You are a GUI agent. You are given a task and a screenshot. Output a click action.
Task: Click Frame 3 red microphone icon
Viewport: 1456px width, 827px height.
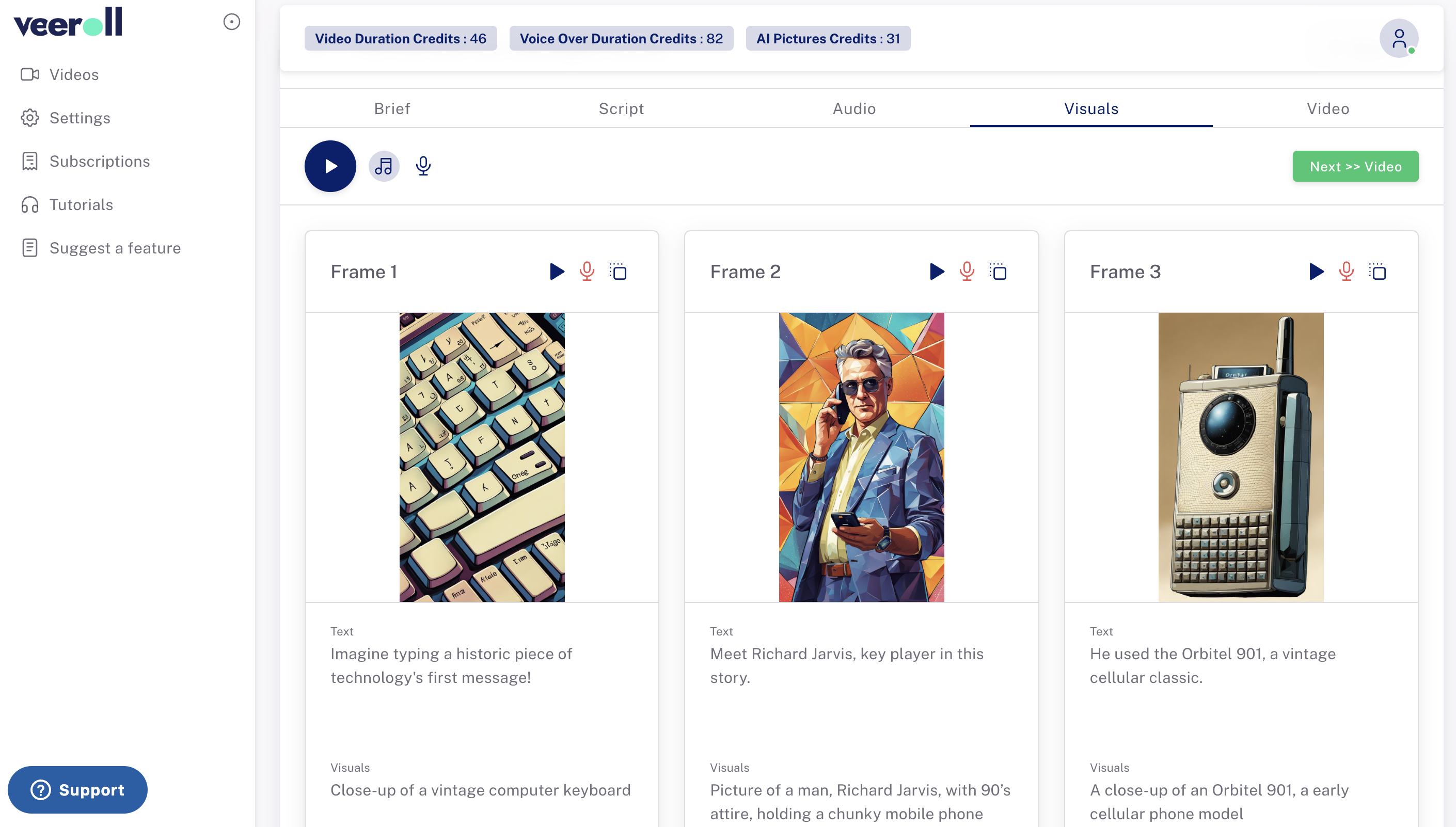click(x=1346, y=272)
